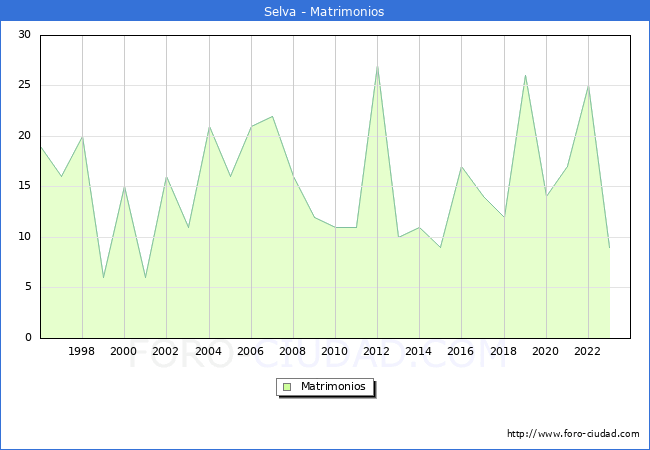Click the 2006 x-axis label
This screenshot has width=650, height=450.
tap(250, 351)
